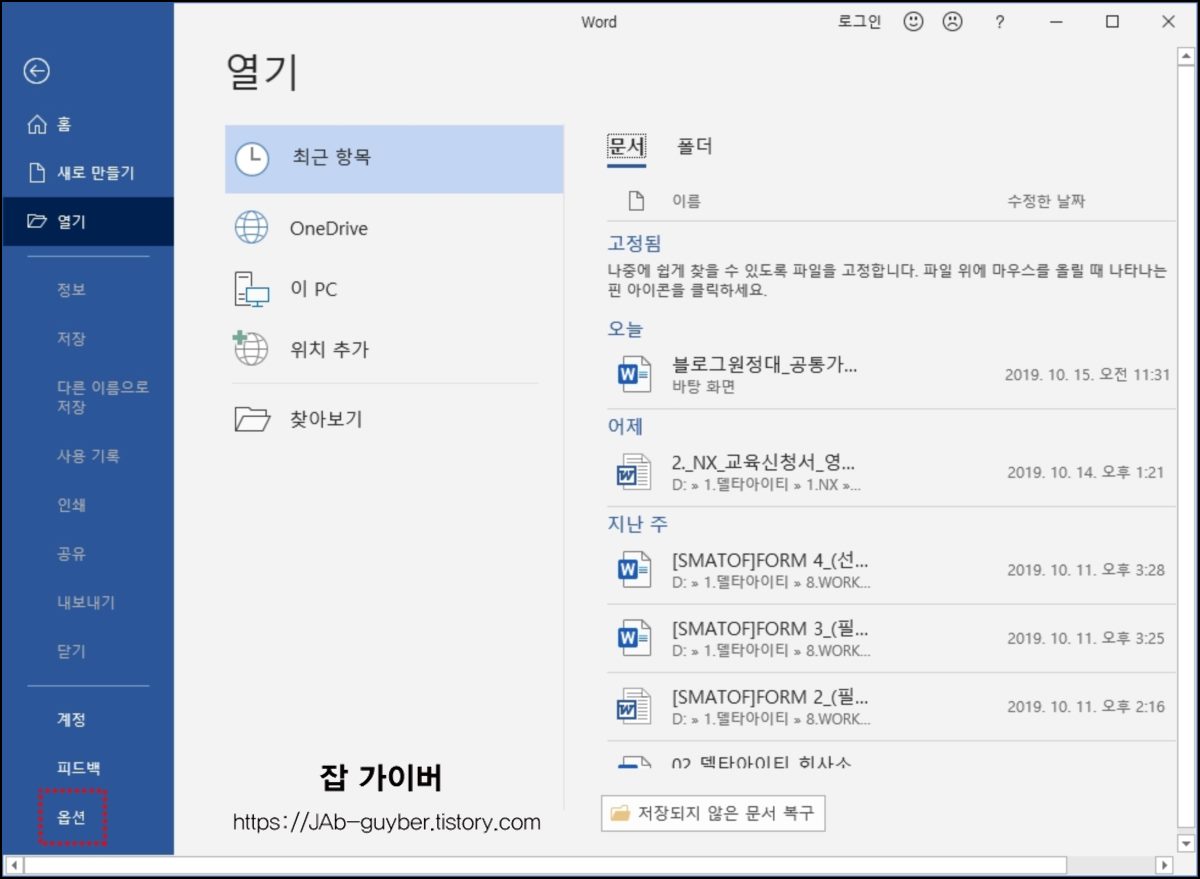Viewport: 1200px width, 879px height.
Task: Open the [SMATOF]FORM 3_(필... file name
Action: pos(771,628)
